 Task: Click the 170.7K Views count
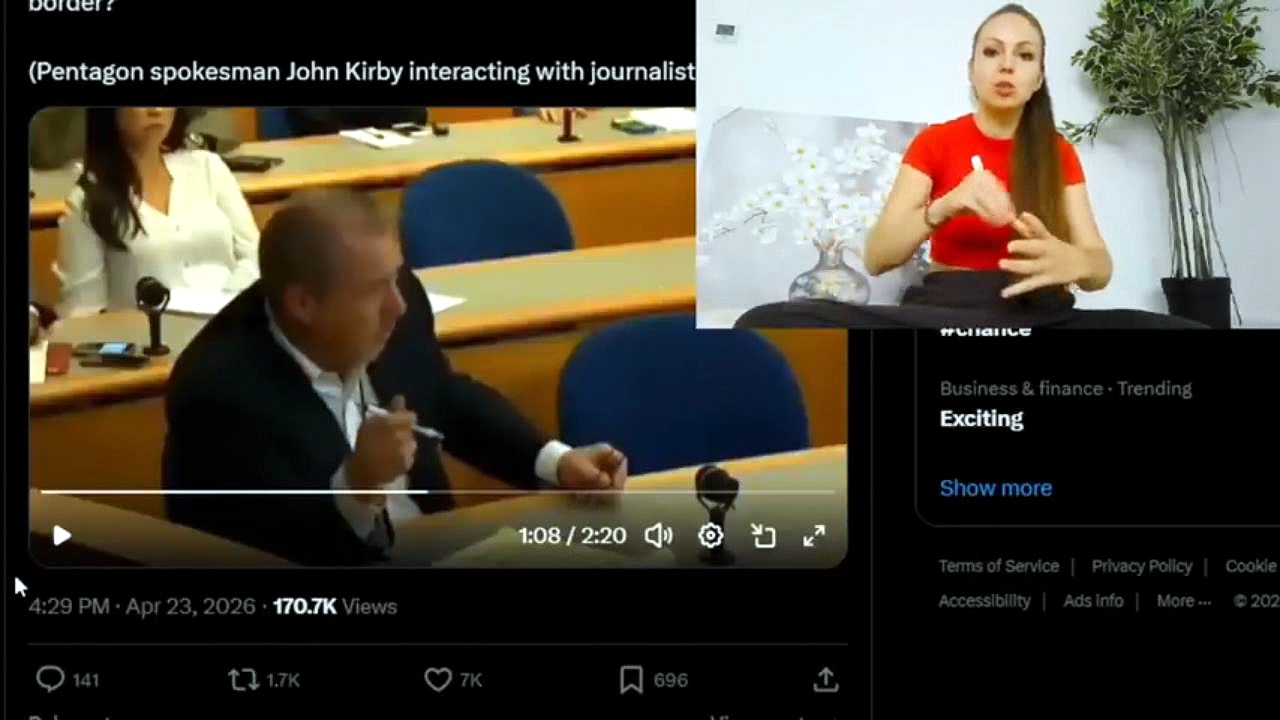click(x=335, y=607)
